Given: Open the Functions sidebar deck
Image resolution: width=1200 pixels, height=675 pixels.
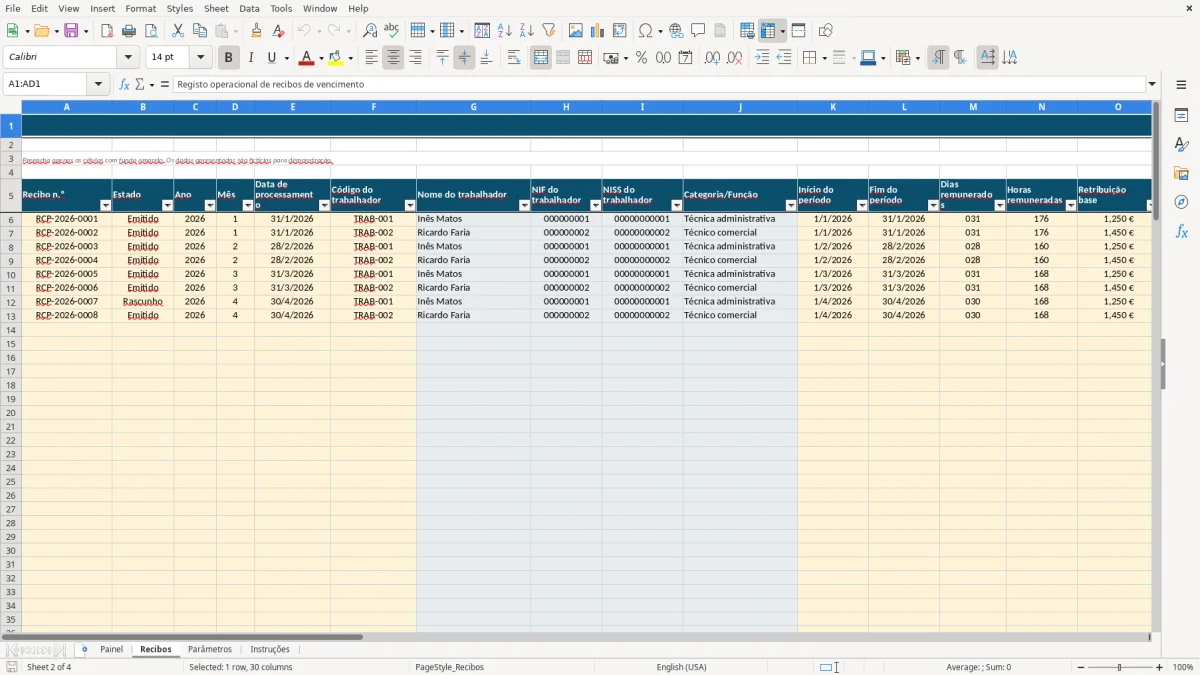Looking at the screenshot, I should point(1181,231).
